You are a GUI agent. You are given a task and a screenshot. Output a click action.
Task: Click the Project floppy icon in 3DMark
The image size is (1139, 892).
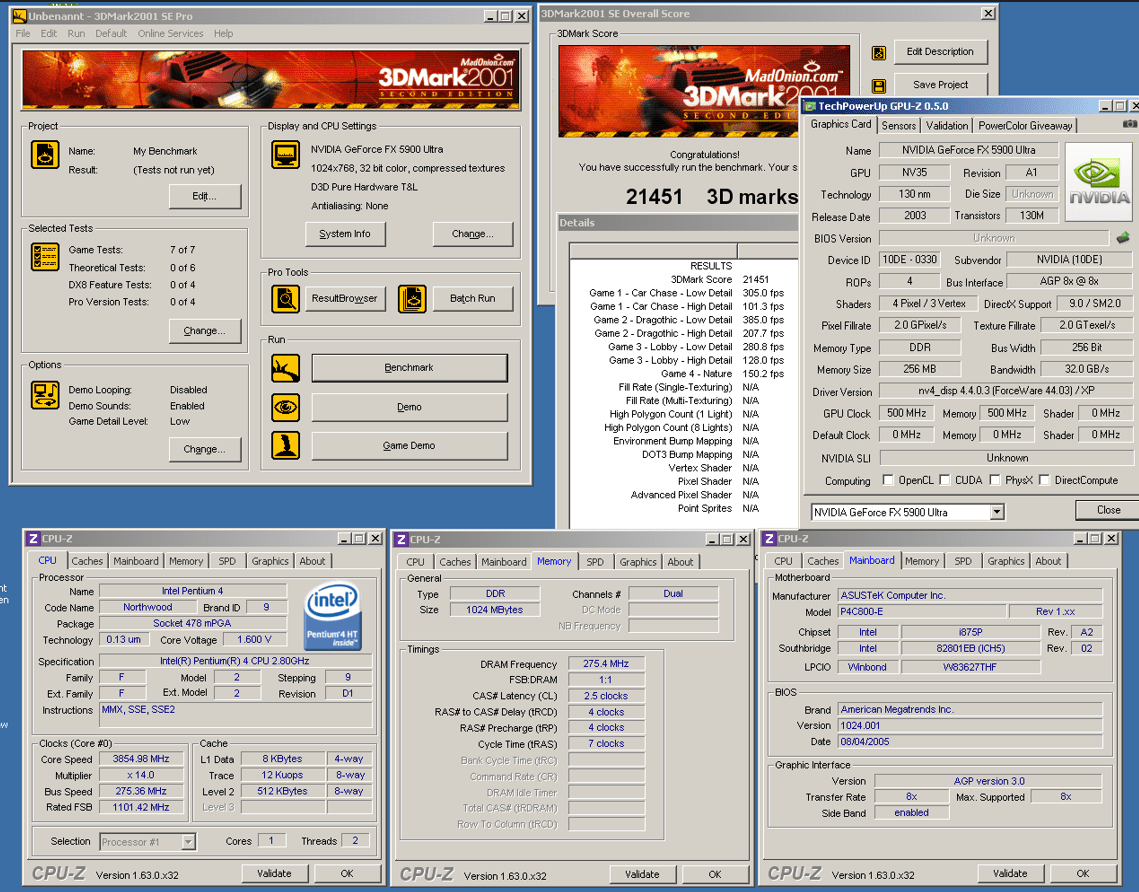[45, 155]
